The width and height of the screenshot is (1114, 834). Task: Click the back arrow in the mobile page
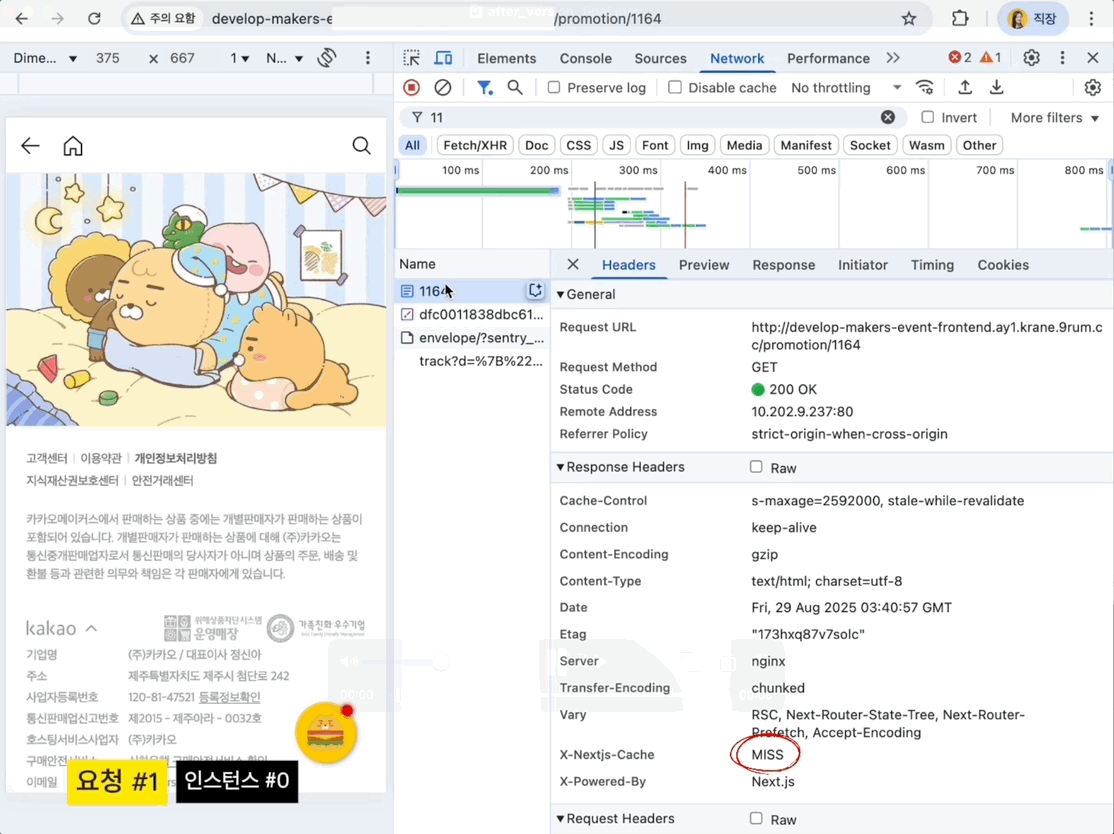[x=30, y=146]
